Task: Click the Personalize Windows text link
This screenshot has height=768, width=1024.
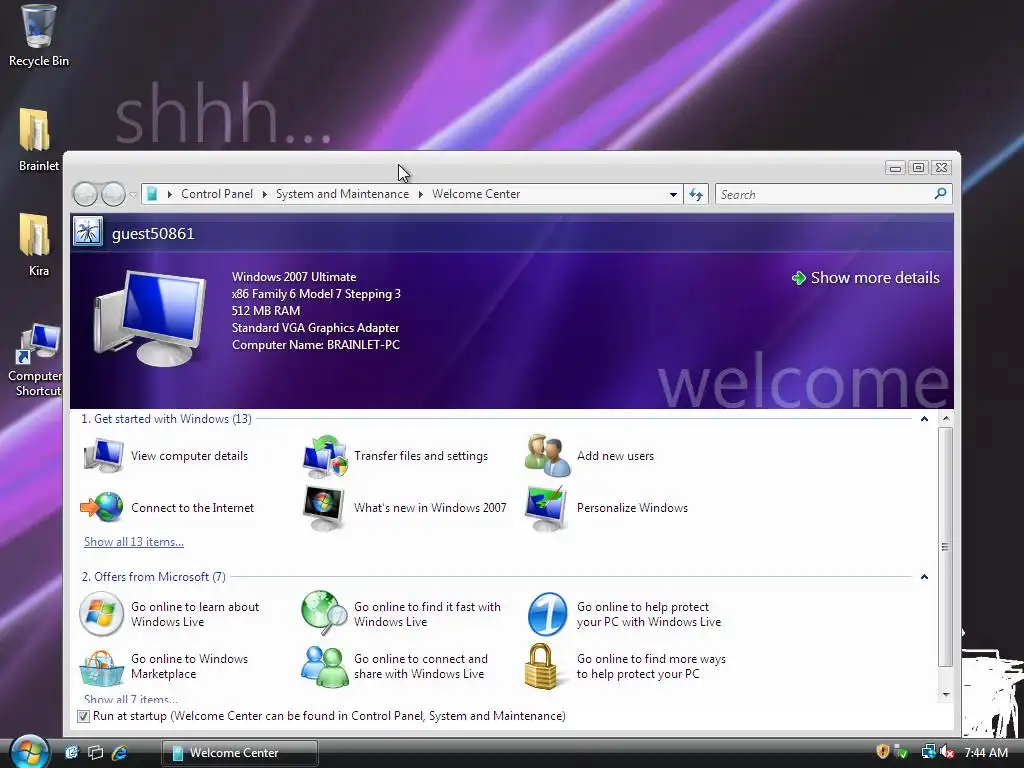Action: click(632, 508)
